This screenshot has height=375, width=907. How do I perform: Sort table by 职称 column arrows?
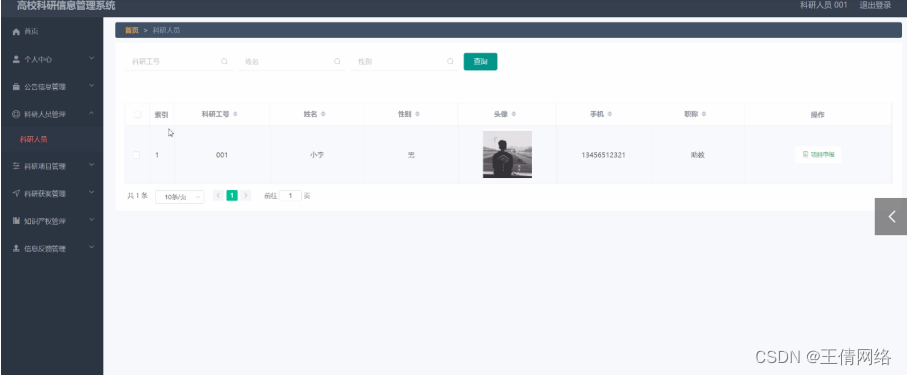click(x=704, y=115)
